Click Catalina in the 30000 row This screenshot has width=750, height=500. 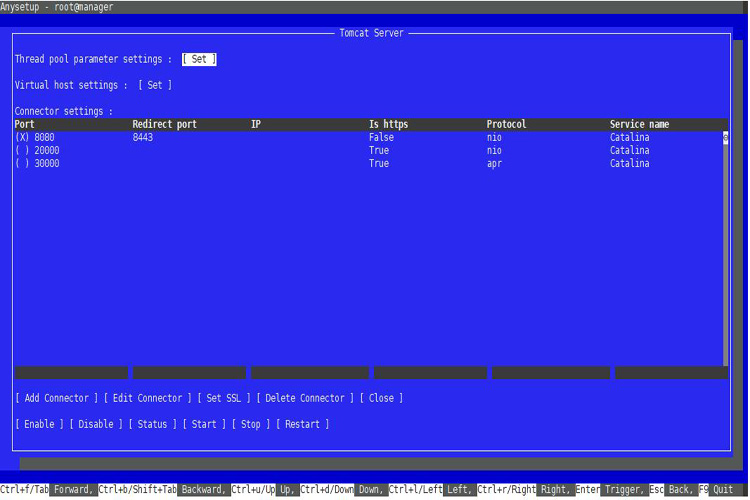pos(629,163)
